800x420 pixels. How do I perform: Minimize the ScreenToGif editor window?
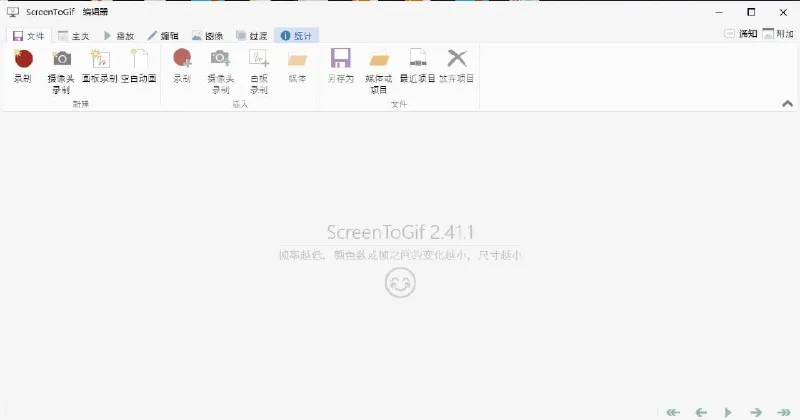pos(719,12)
